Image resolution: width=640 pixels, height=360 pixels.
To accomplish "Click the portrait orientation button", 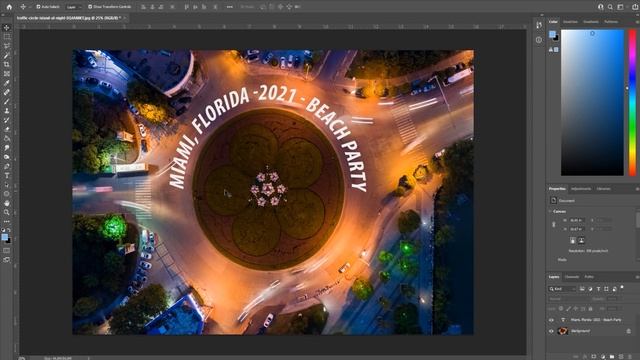I will click(573, 240).
